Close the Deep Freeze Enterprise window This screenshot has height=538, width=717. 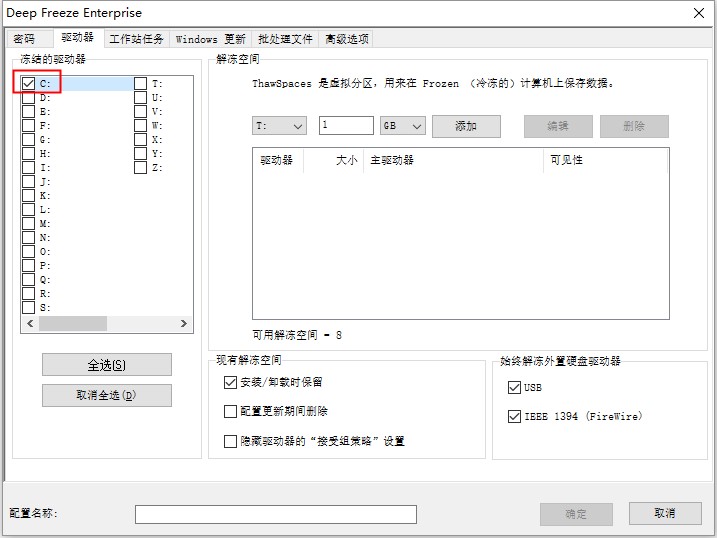tap(699, 13)
